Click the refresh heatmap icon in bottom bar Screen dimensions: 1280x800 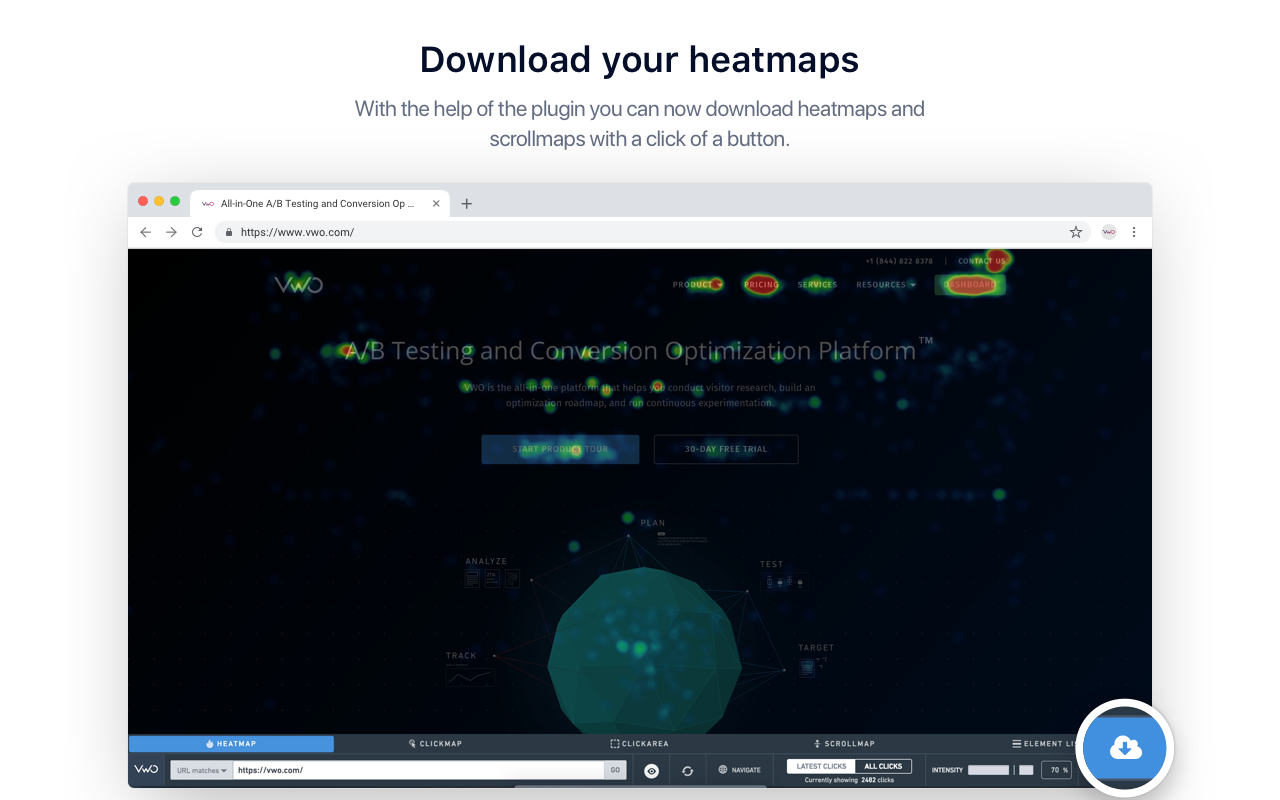coord(687,770)
